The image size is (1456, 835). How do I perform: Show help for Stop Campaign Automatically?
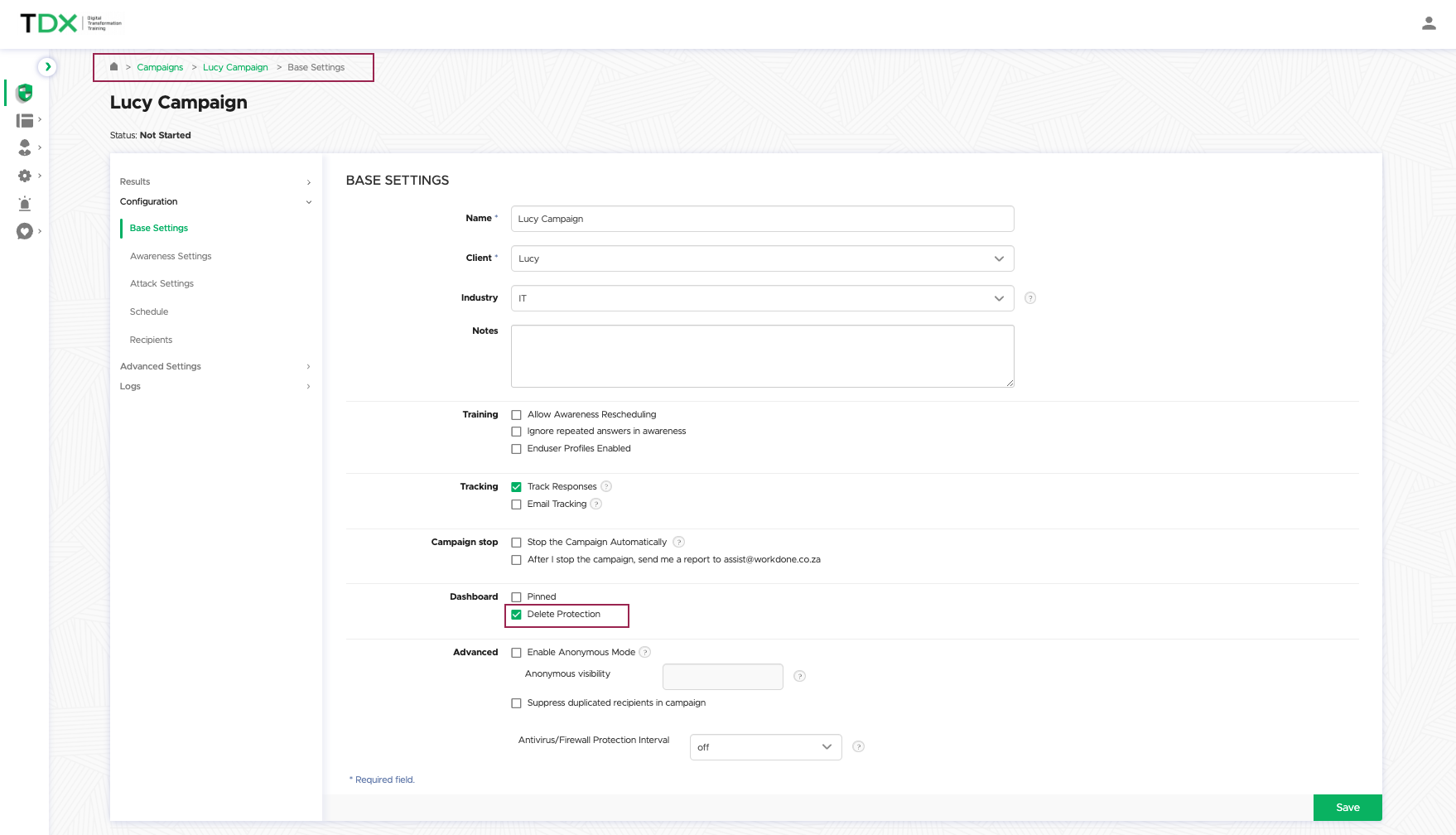click(x=679, y=542)
